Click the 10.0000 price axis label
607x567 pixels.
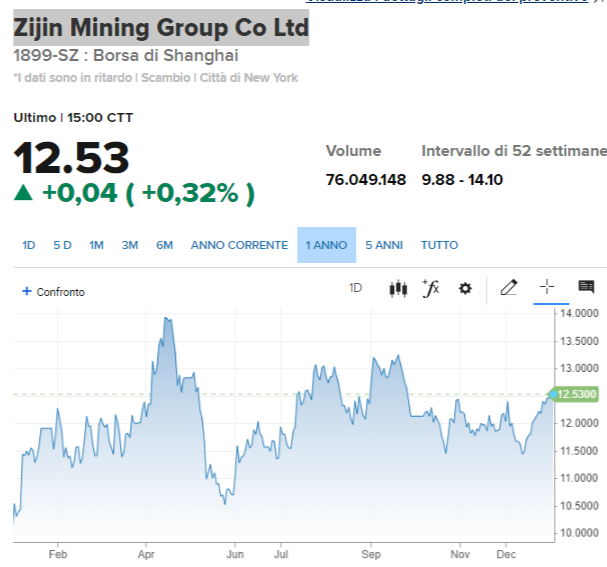(579, 533)
